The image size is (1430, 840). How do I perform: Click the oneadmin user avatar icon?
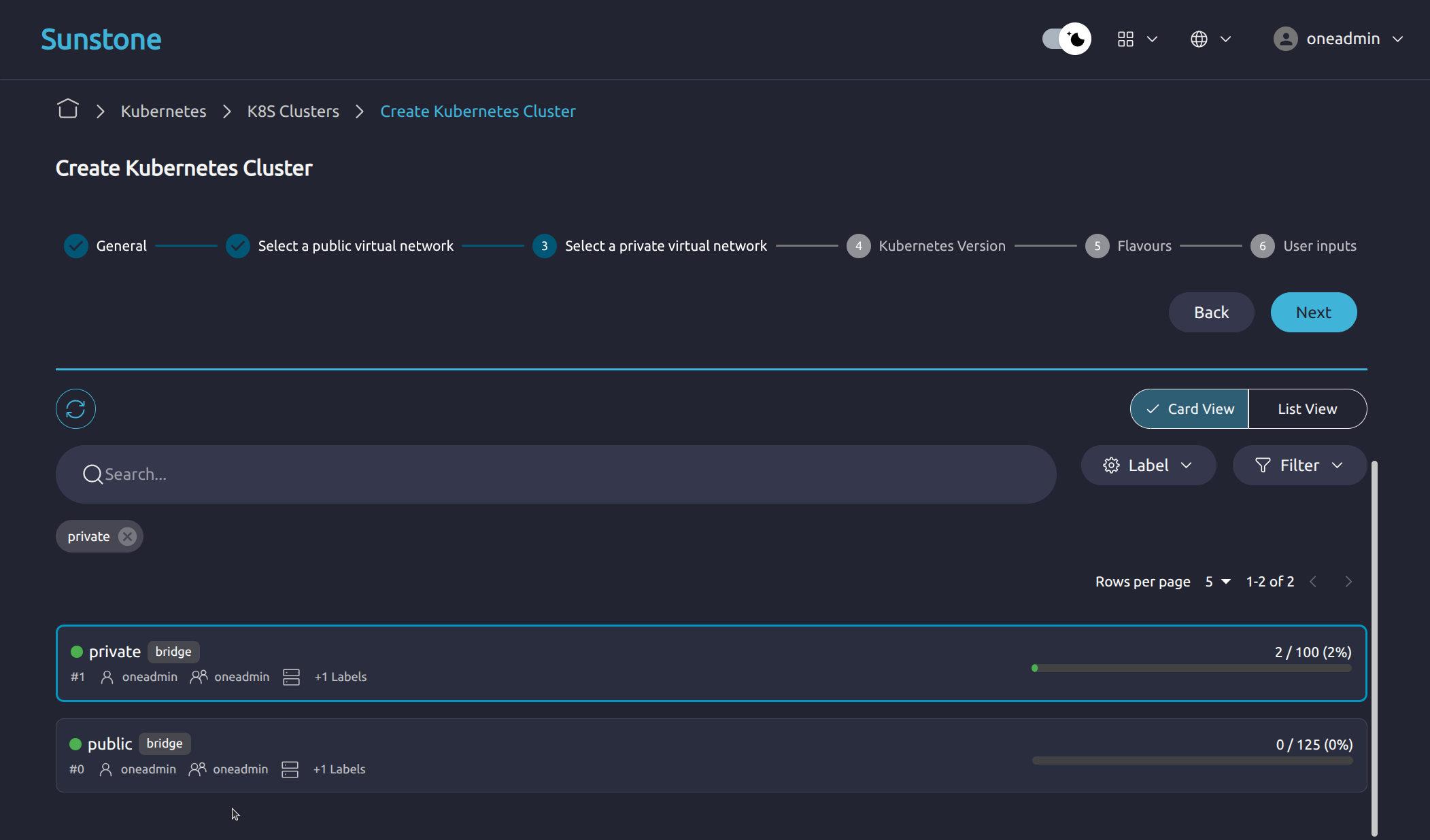tap(1285, 39)
